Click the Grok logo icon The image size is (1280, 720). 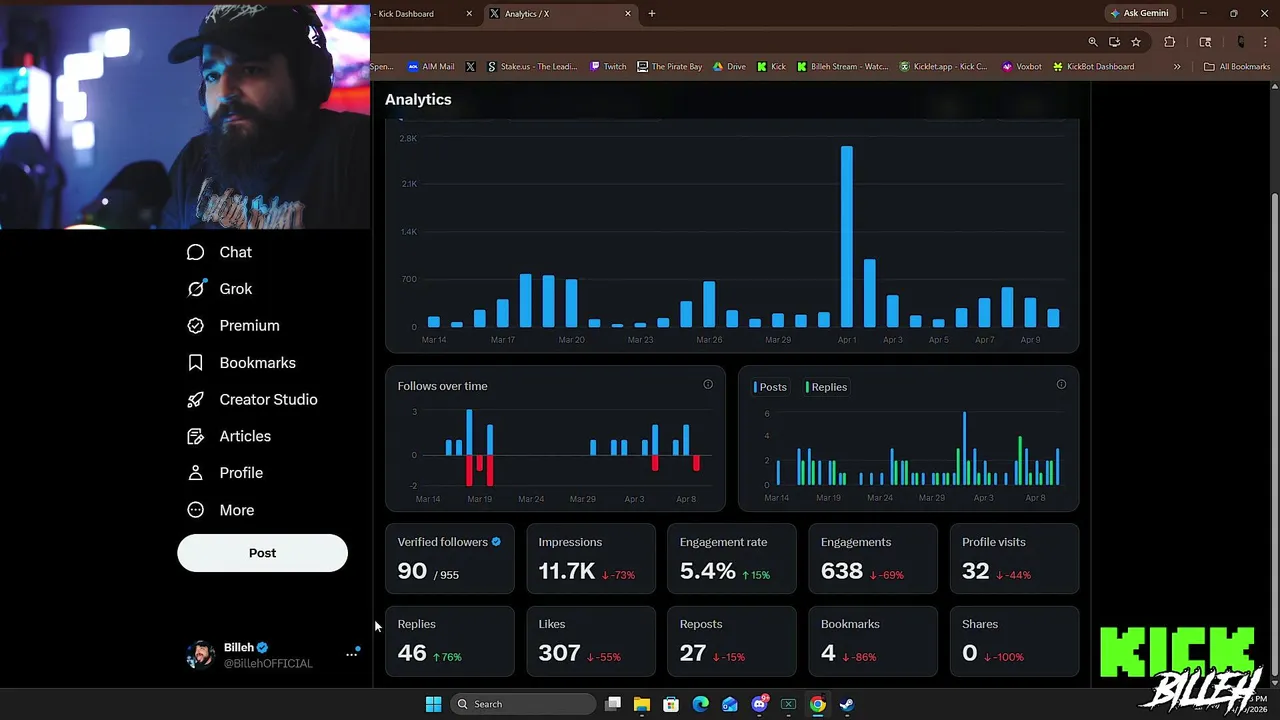[x=196, y=289]
